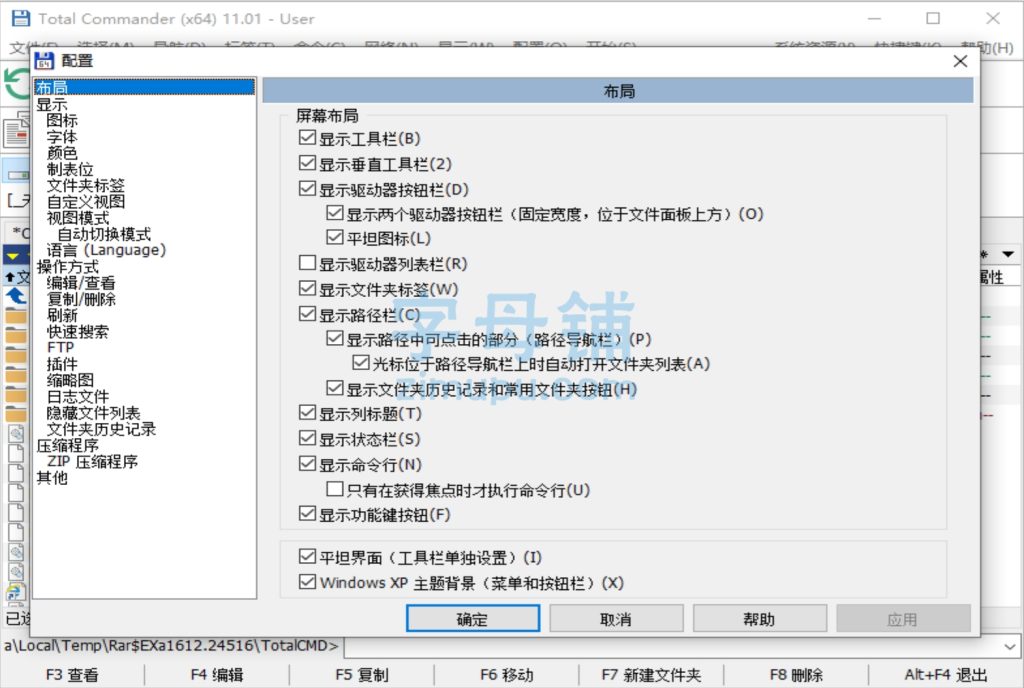Image resolution: width=1024 pixels, height=688 pixels.
Task: Click the command line input field
Action: click(x=673, y=646)
